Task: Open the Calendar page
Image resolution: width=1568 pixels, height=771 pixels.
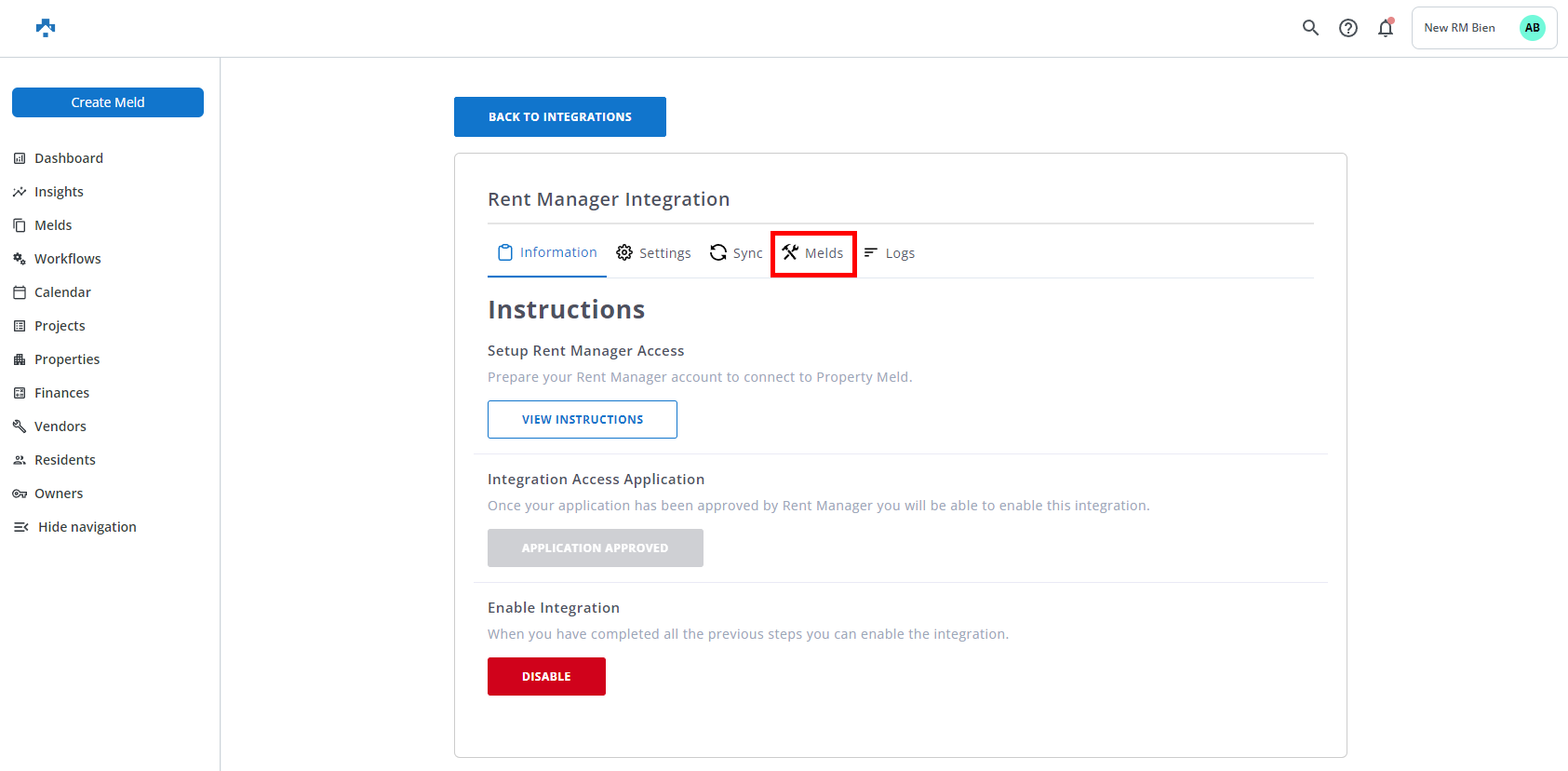Action: (x=62, y=292)
